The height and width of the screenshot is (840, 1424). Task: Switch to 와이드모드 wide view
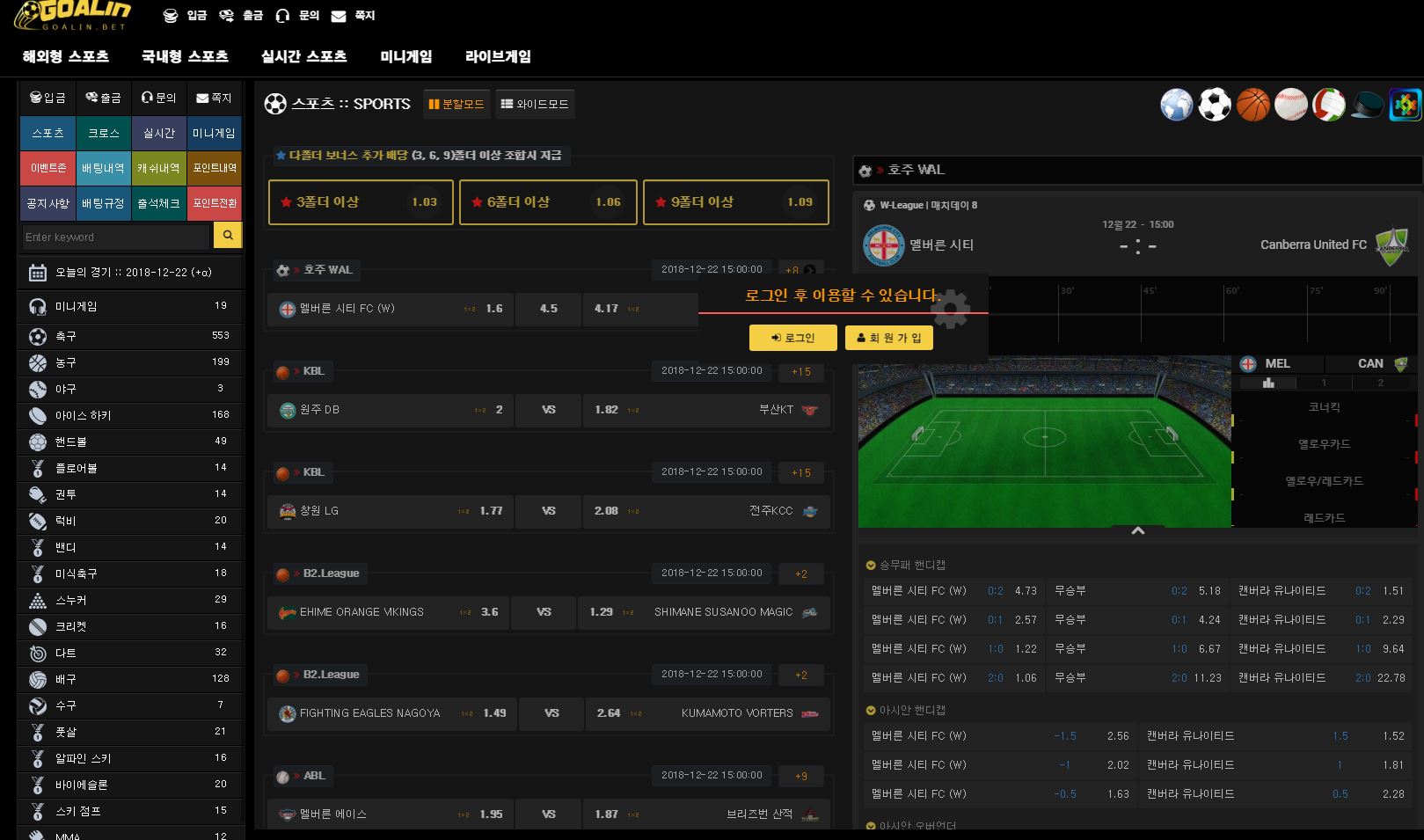coord(535,104)
